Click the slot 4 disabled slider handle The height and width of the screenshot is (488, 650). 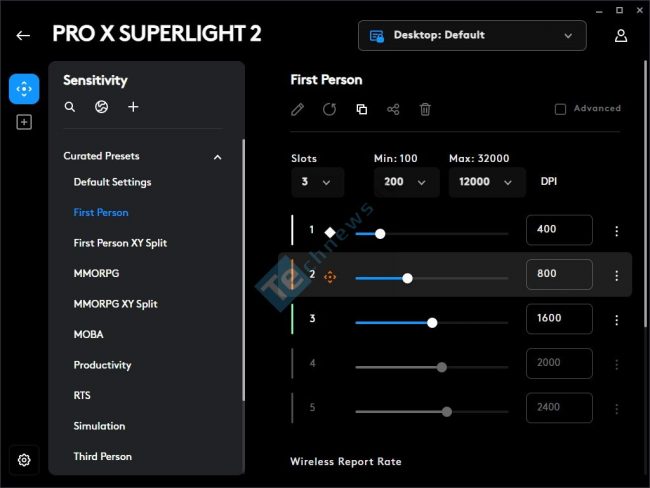442,367
